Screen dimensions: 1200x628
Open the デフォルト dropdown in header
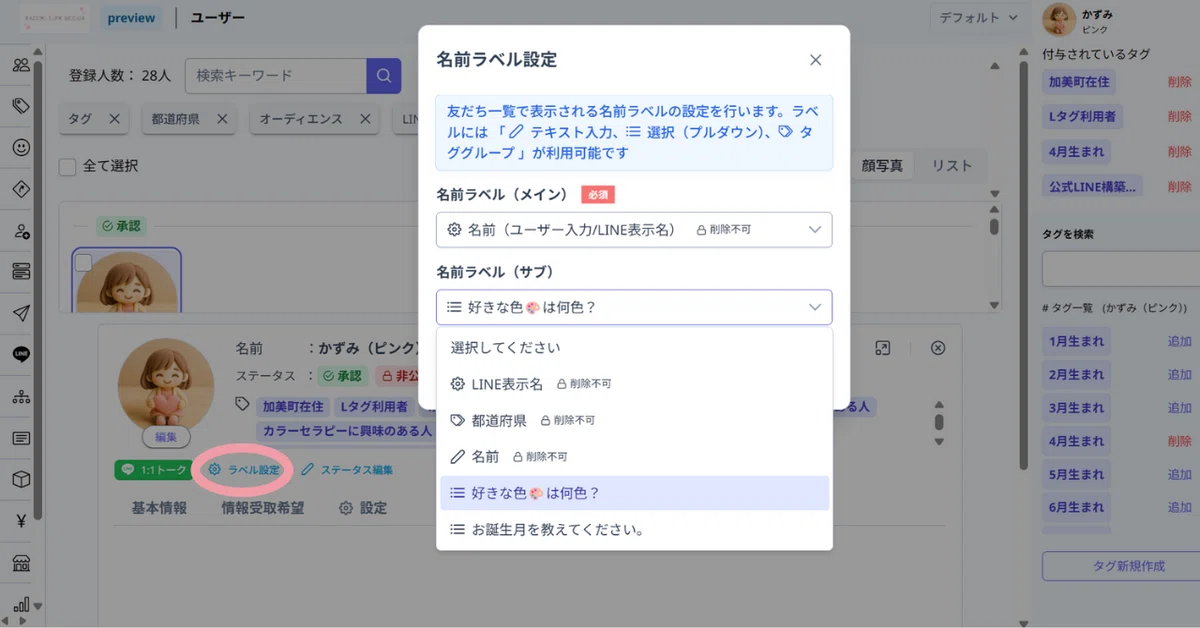(979, 17)
